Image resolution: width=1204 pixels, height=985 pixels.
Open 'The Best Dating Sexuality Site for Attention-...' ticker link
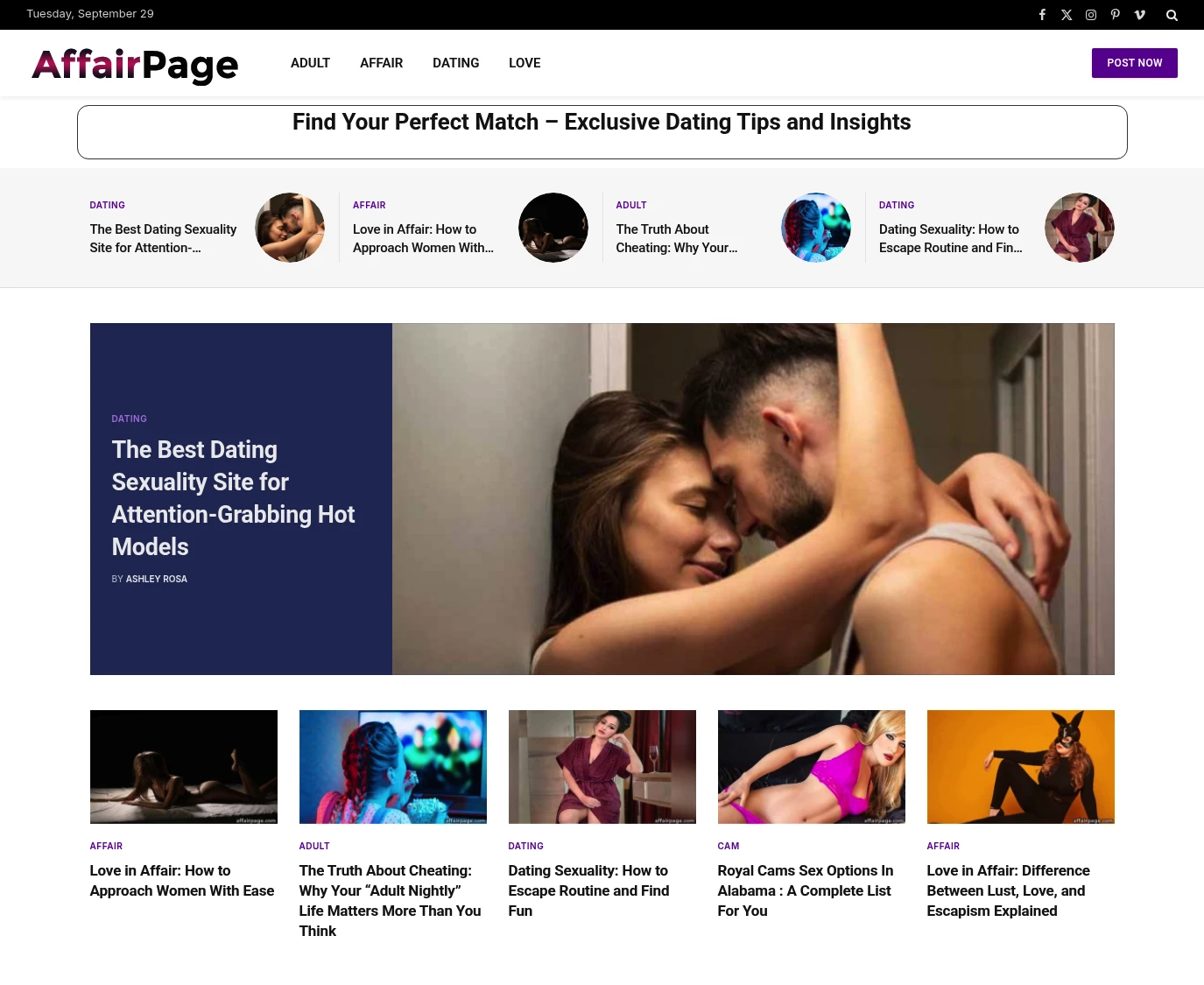tap(163, 238)
